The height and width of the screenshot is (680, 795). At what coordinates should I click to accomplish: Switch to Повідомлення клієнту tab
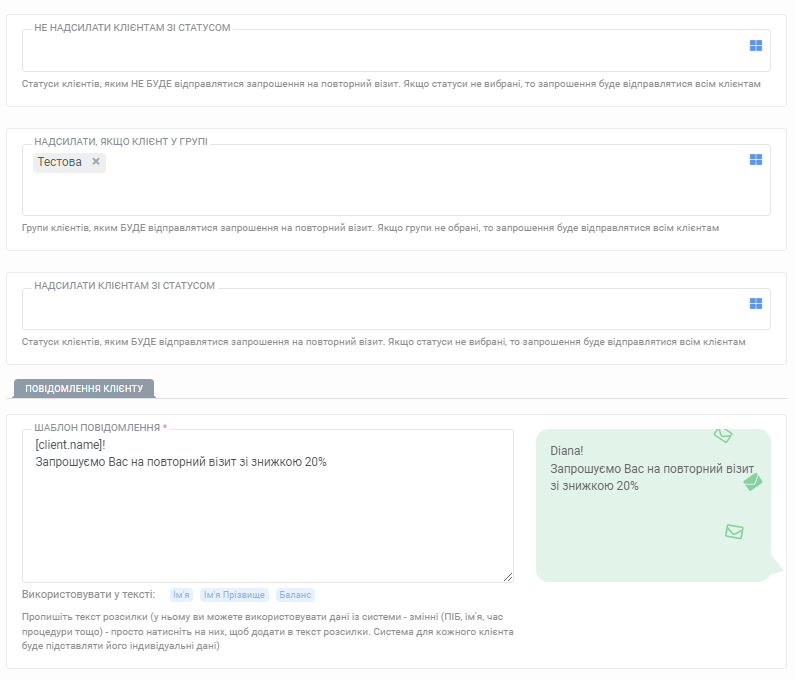pos(84,388)
